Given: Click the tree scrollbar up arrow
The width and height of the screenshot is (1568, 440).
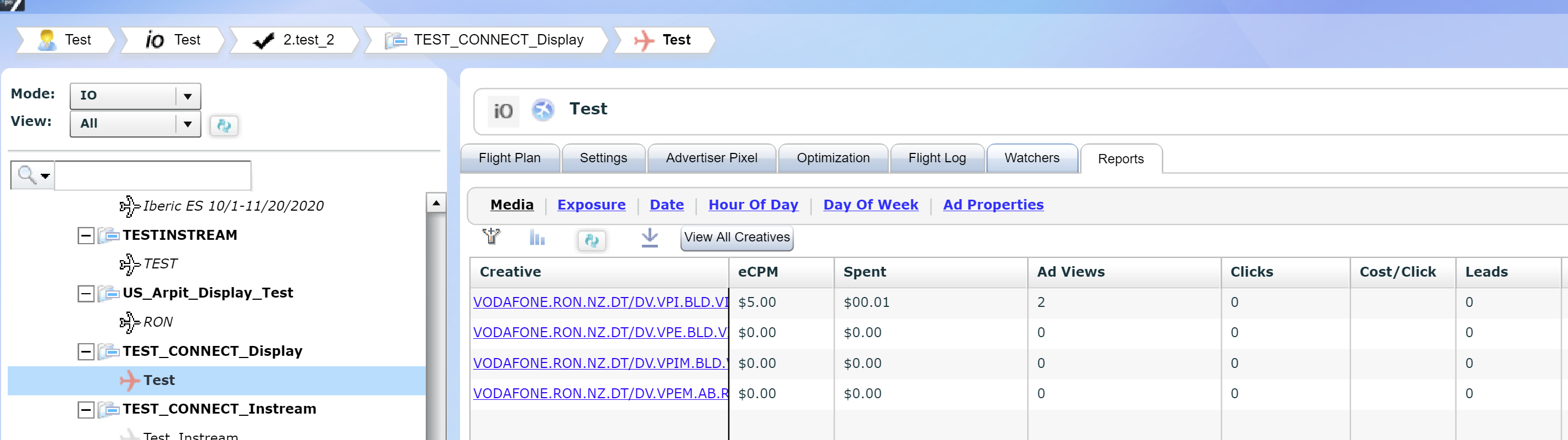Looking at the screenshot, I should [436, 203].
